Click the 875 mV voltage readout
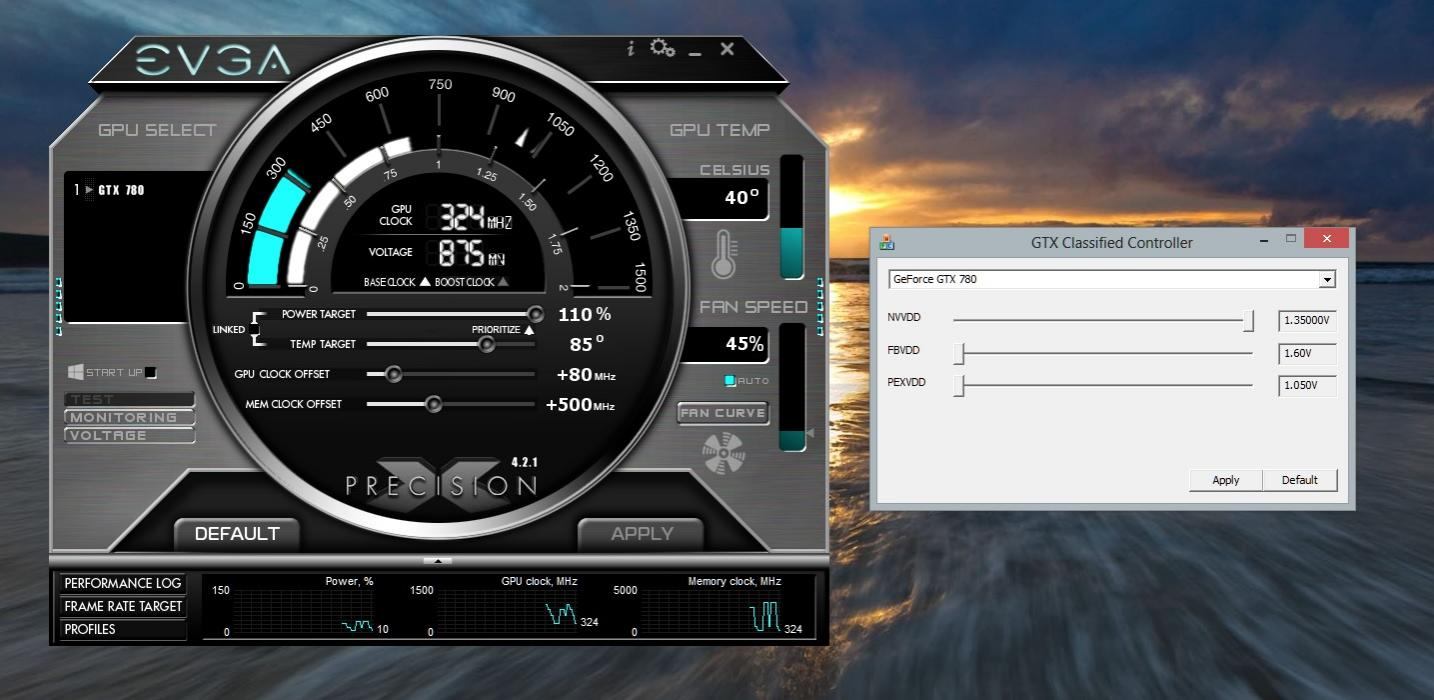1434x700 pixels. (473, 252)
